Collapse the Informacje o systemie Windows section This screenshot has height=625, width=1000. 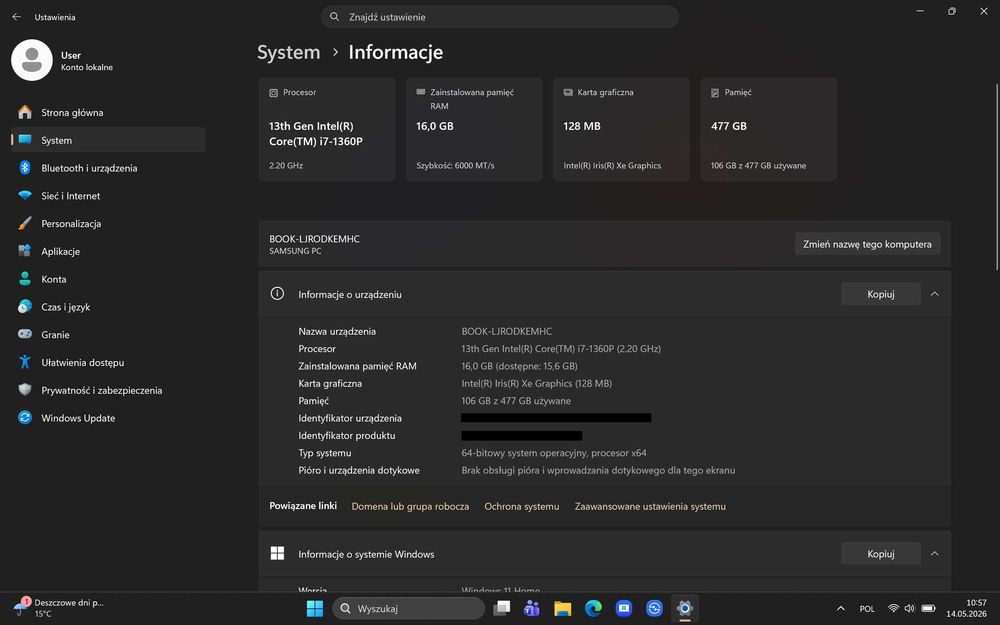coord(935,554)
